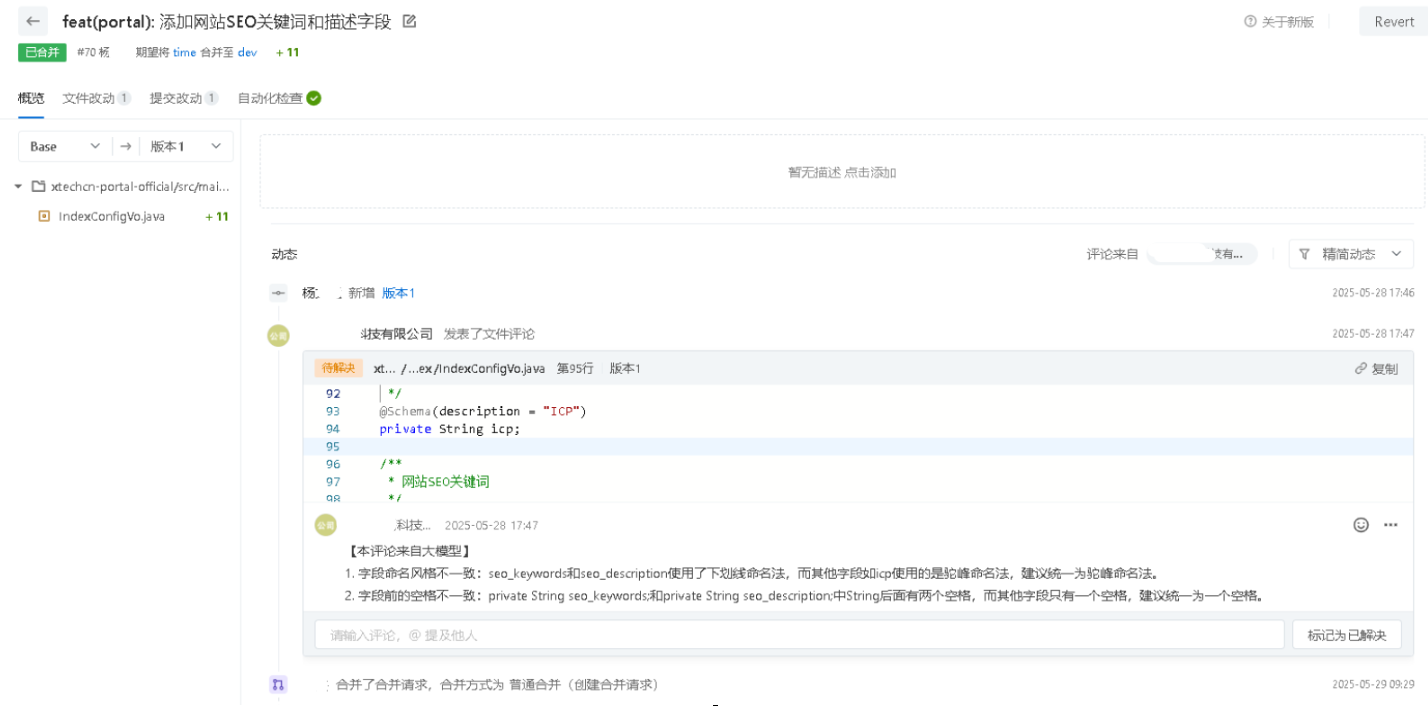Click the IndexConfigVo.java modified file icon
The image size is (1428, 706).
(x=44, y=216)
